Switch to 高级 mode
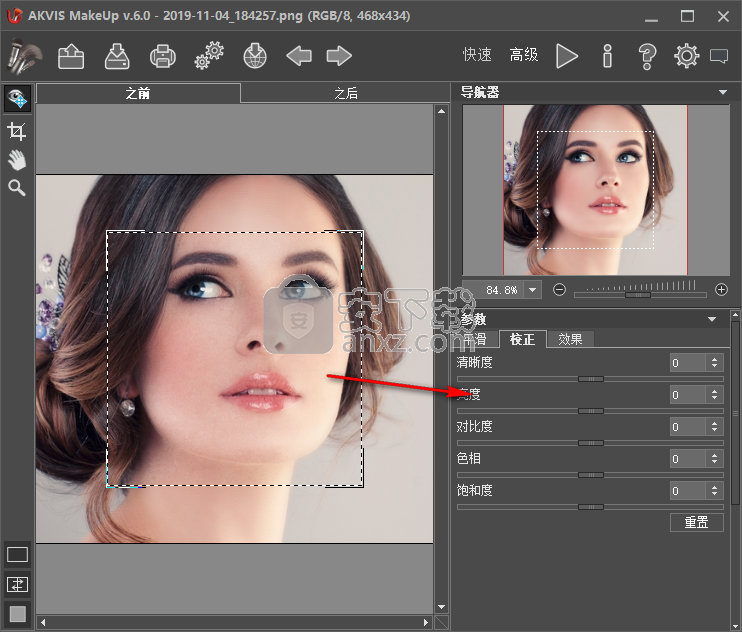The image size is (742, 632). click(x=524, y=55)
